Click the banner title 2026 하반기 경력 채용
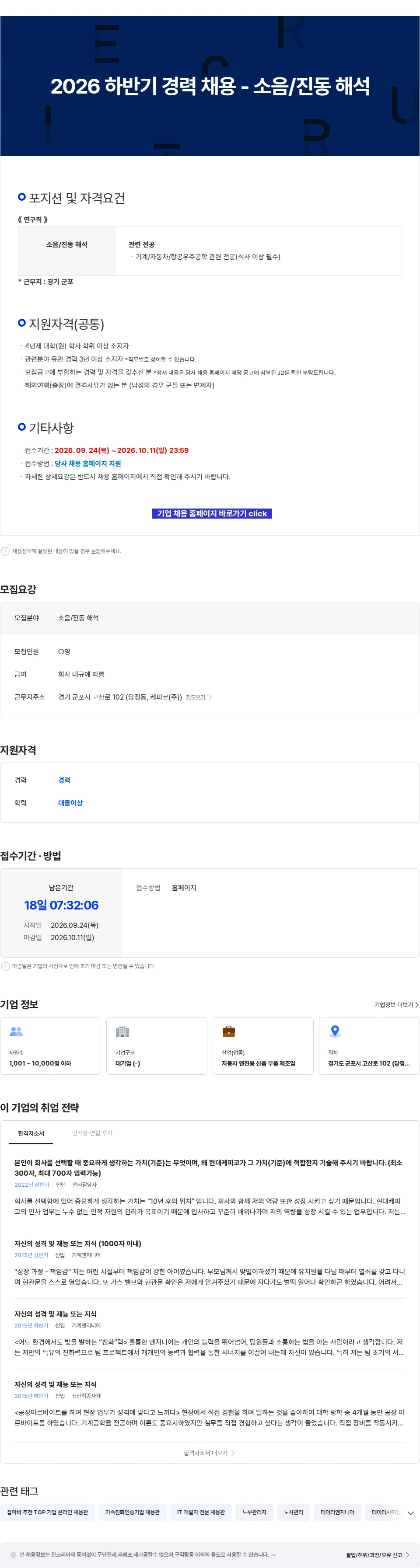 tap(210, 86)
